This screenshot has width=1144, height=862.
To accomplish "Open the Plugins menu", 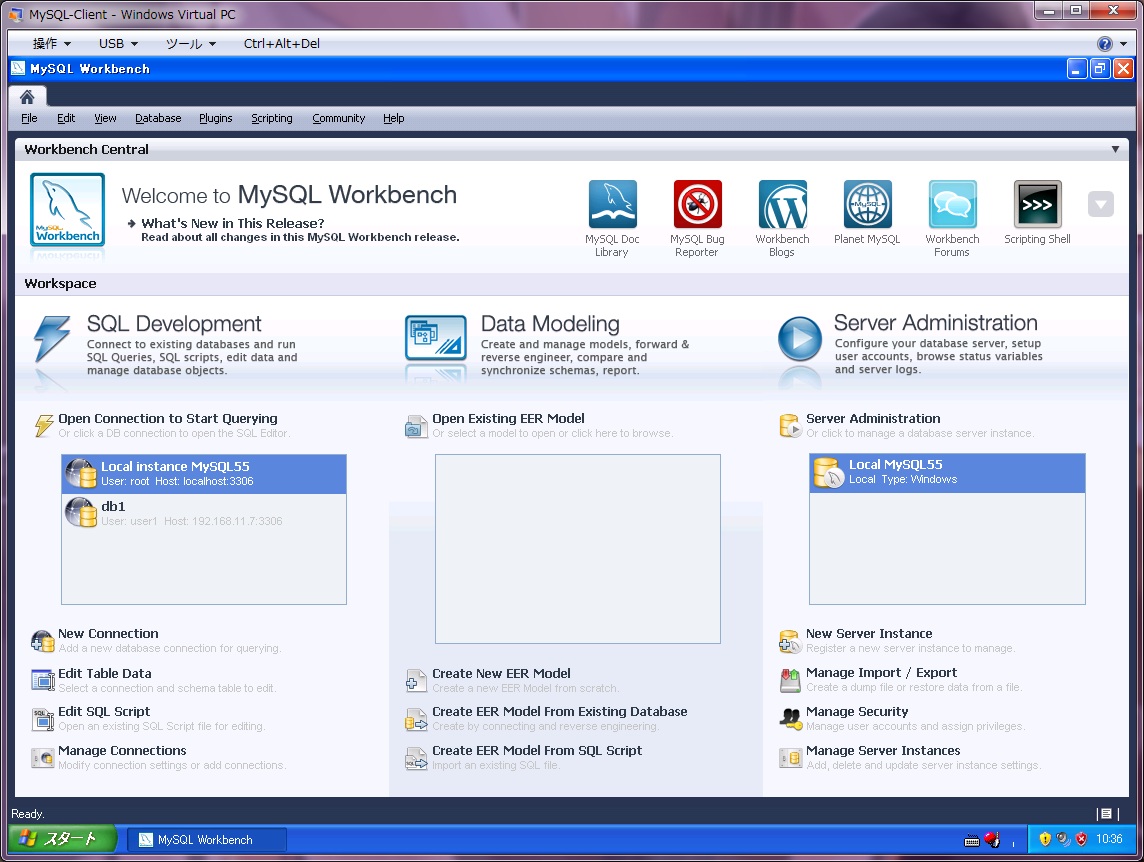I will (216, 118).
